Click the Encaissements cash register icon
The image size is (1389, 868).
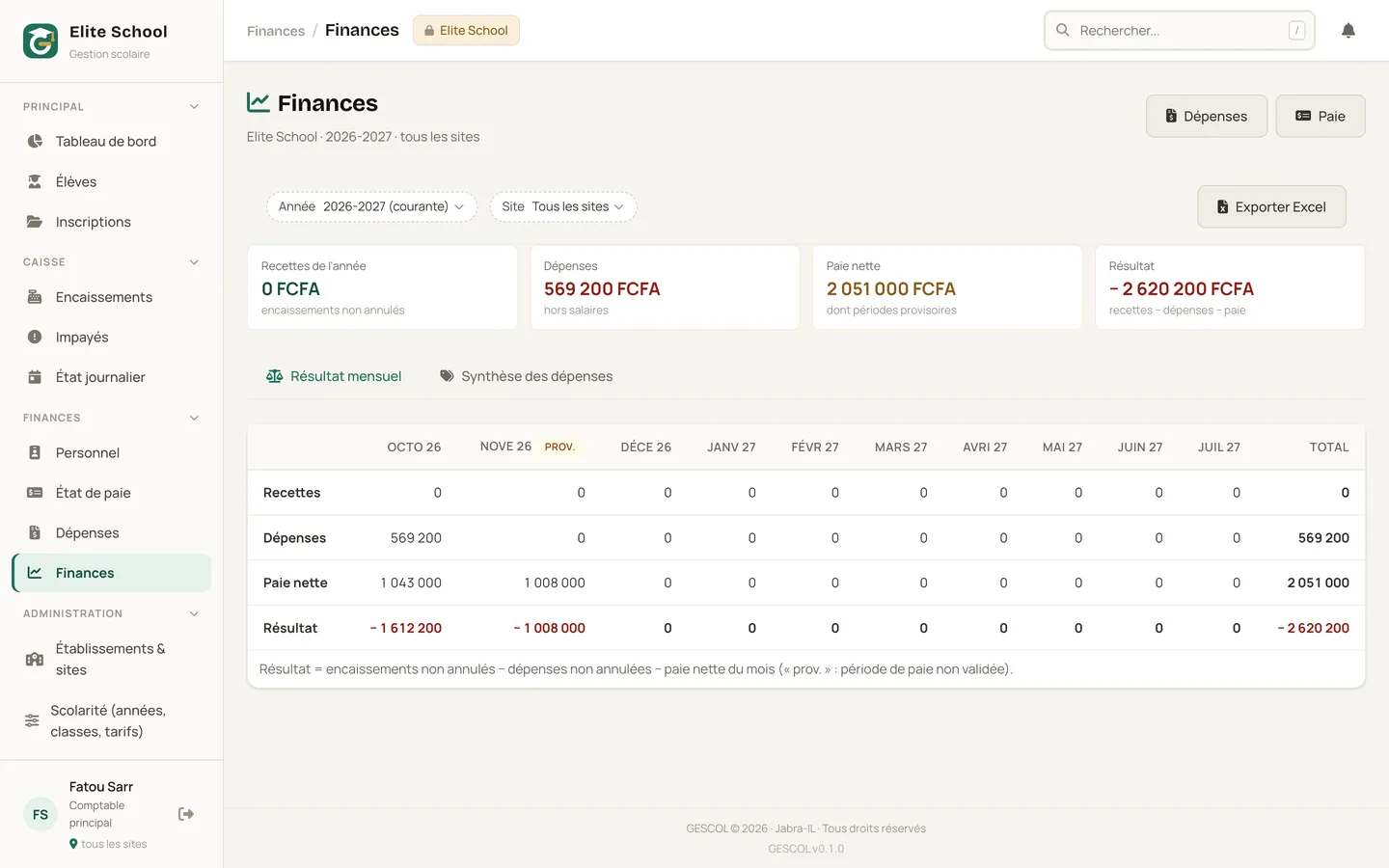click(35, 297)
